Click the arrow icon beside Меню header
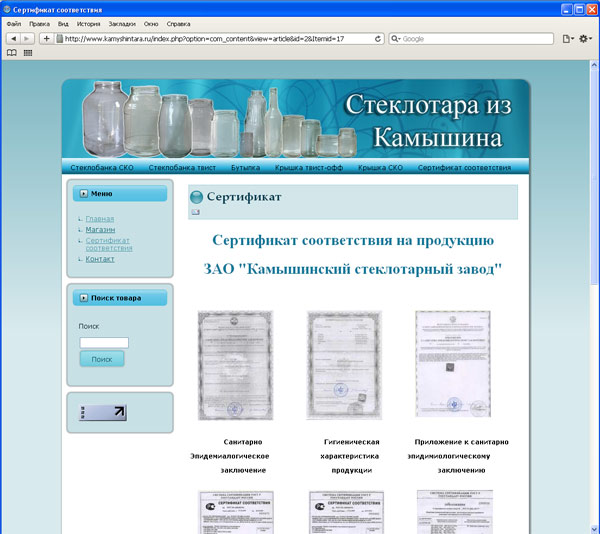Viewport: 600px width, 534px height. [84, 194]
